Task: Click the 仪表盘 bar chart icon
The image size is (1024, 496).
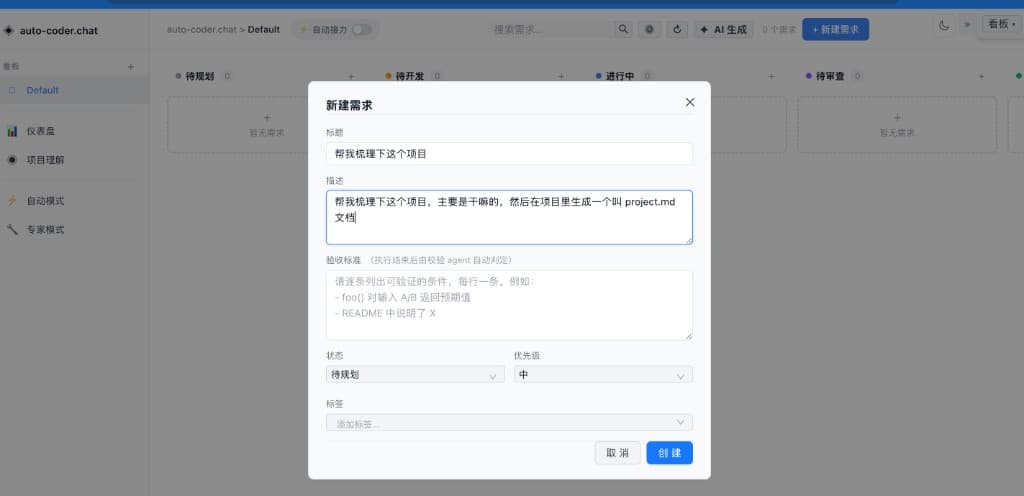Action: click(12, 131)
